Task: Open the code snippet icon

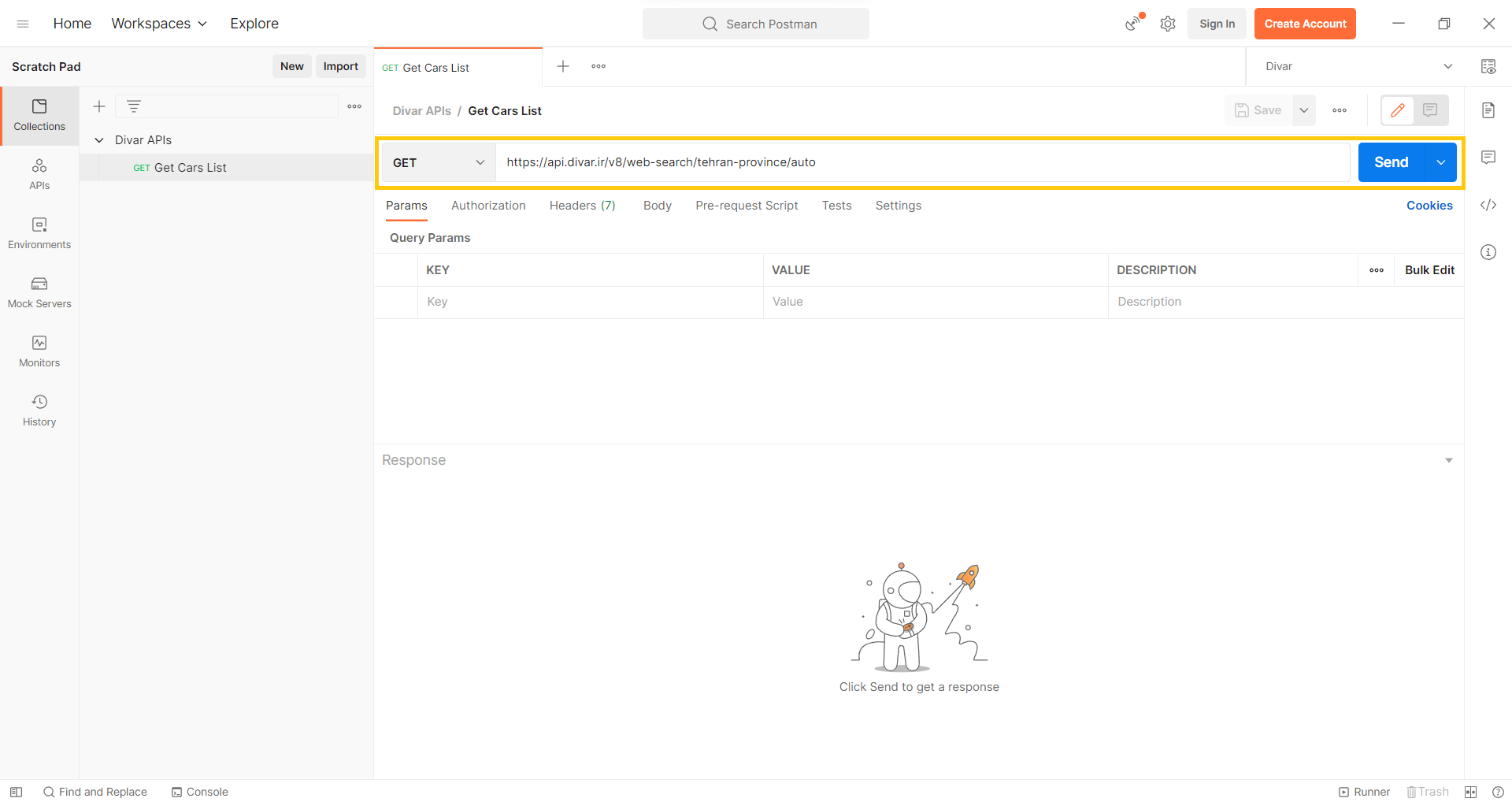Action: tap(1488, 205)
